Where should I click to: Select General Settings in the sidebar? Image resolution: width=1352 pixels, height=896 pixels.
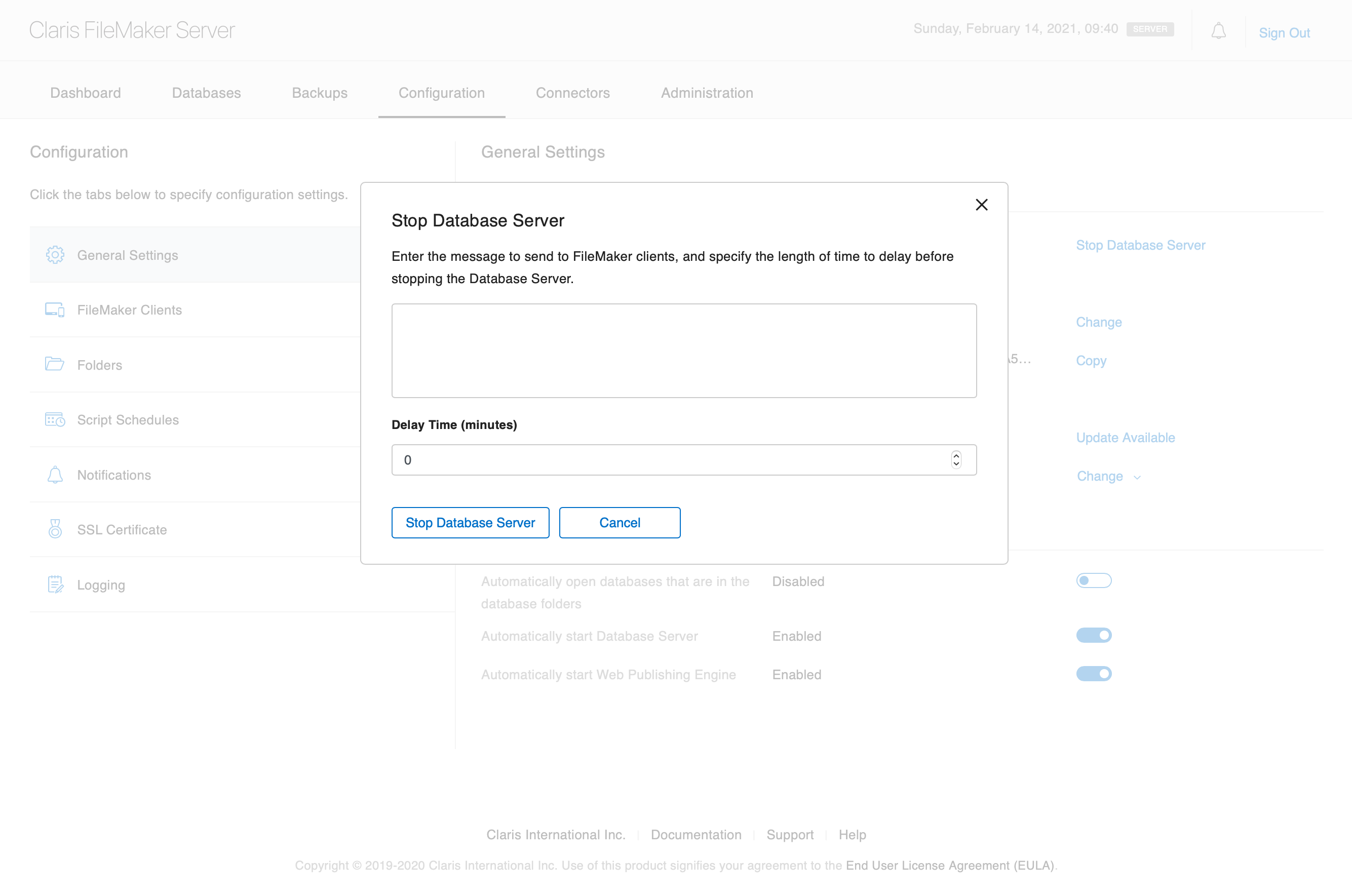click(195, 255)
